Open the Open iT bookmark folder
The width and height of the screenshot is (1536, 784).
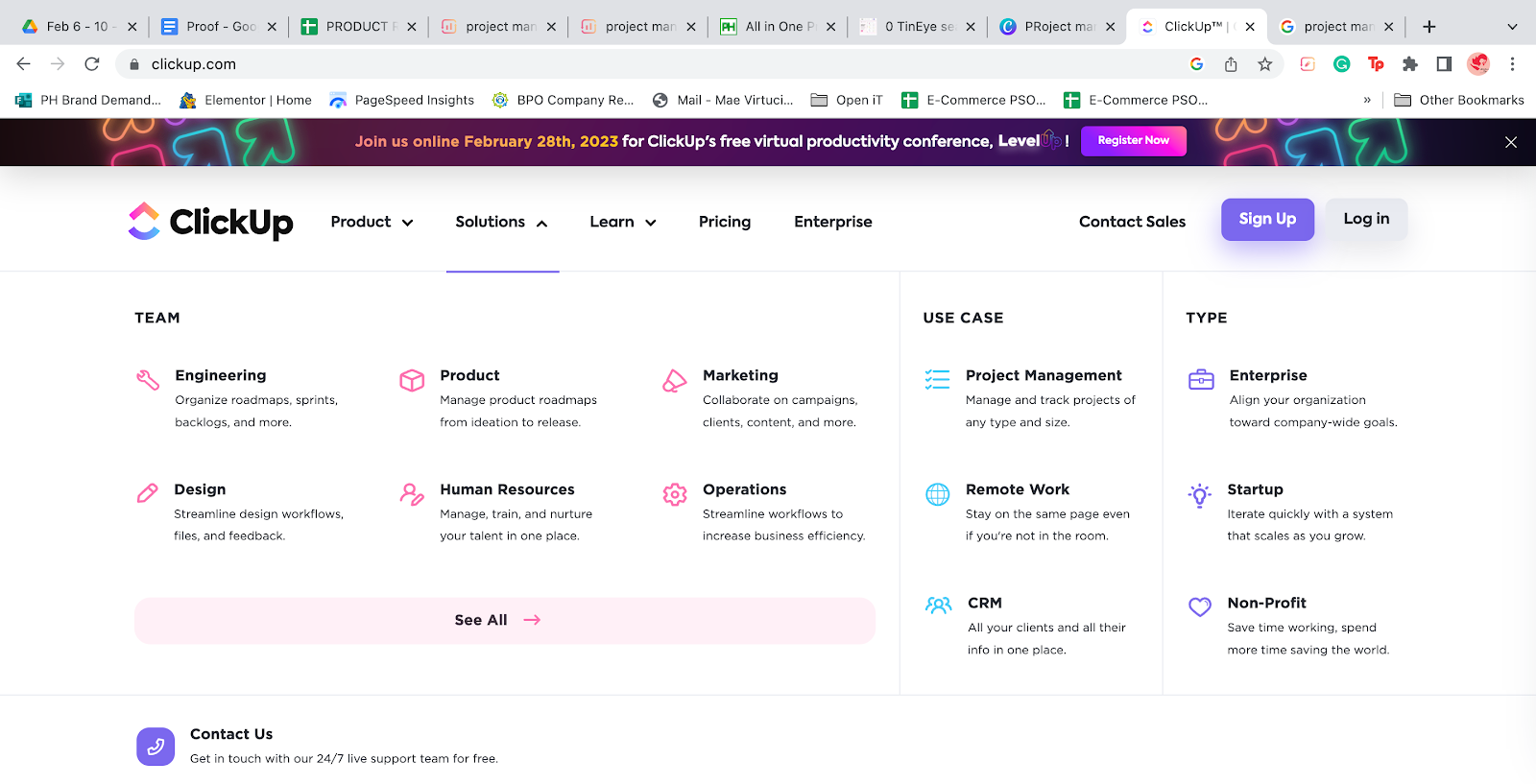(x=847, y=100)
